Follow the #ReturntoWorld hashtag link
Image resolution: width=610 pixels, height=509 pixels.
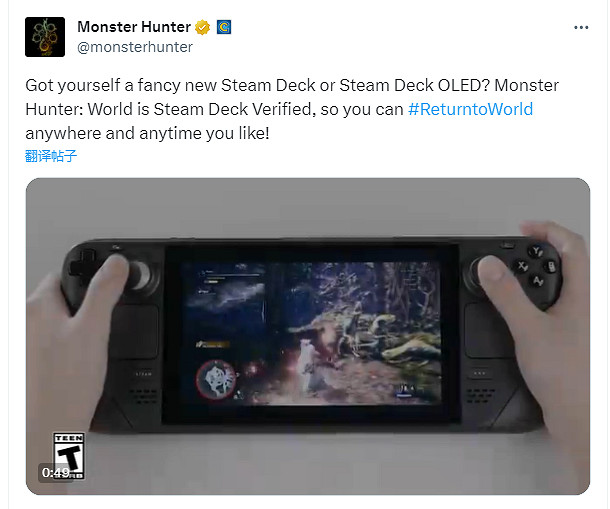pyautogui.click(x=470, y=109)
